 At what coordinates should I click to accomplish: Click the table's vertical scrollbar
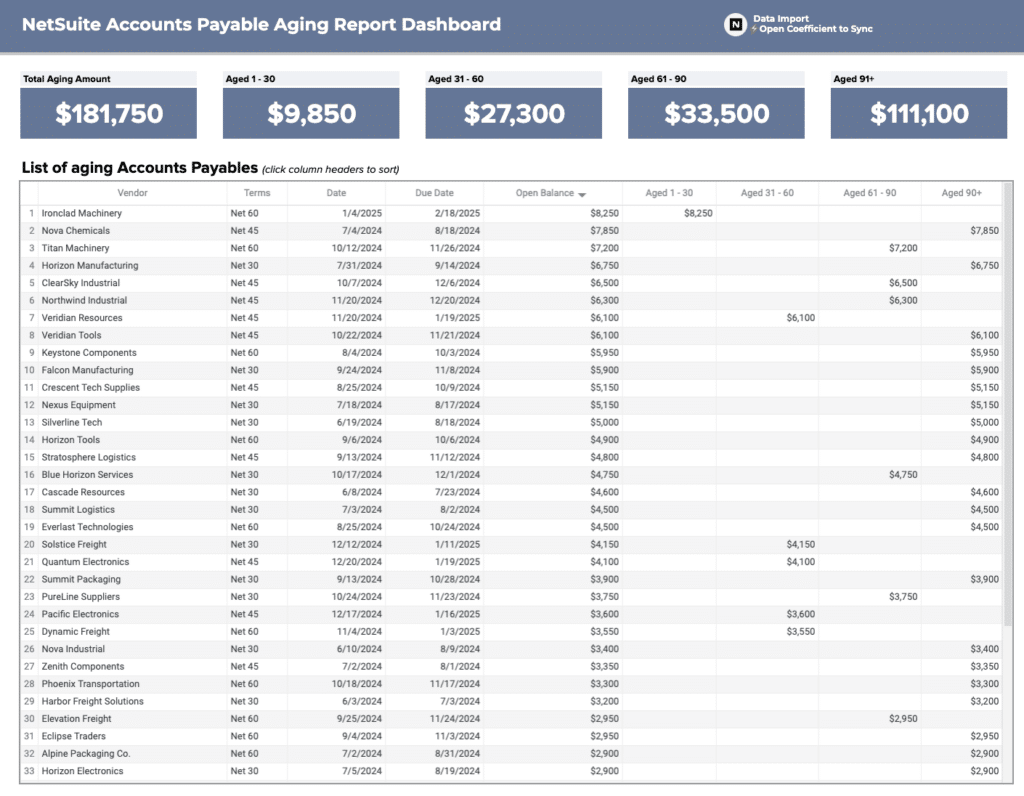pos(1008,405)
